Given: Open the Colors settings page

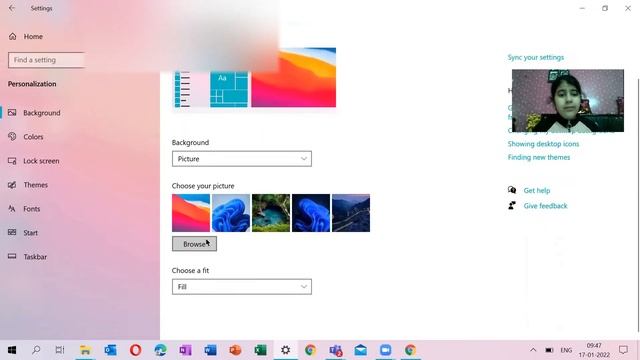Looking at the screenshot, I should (26, 137).
